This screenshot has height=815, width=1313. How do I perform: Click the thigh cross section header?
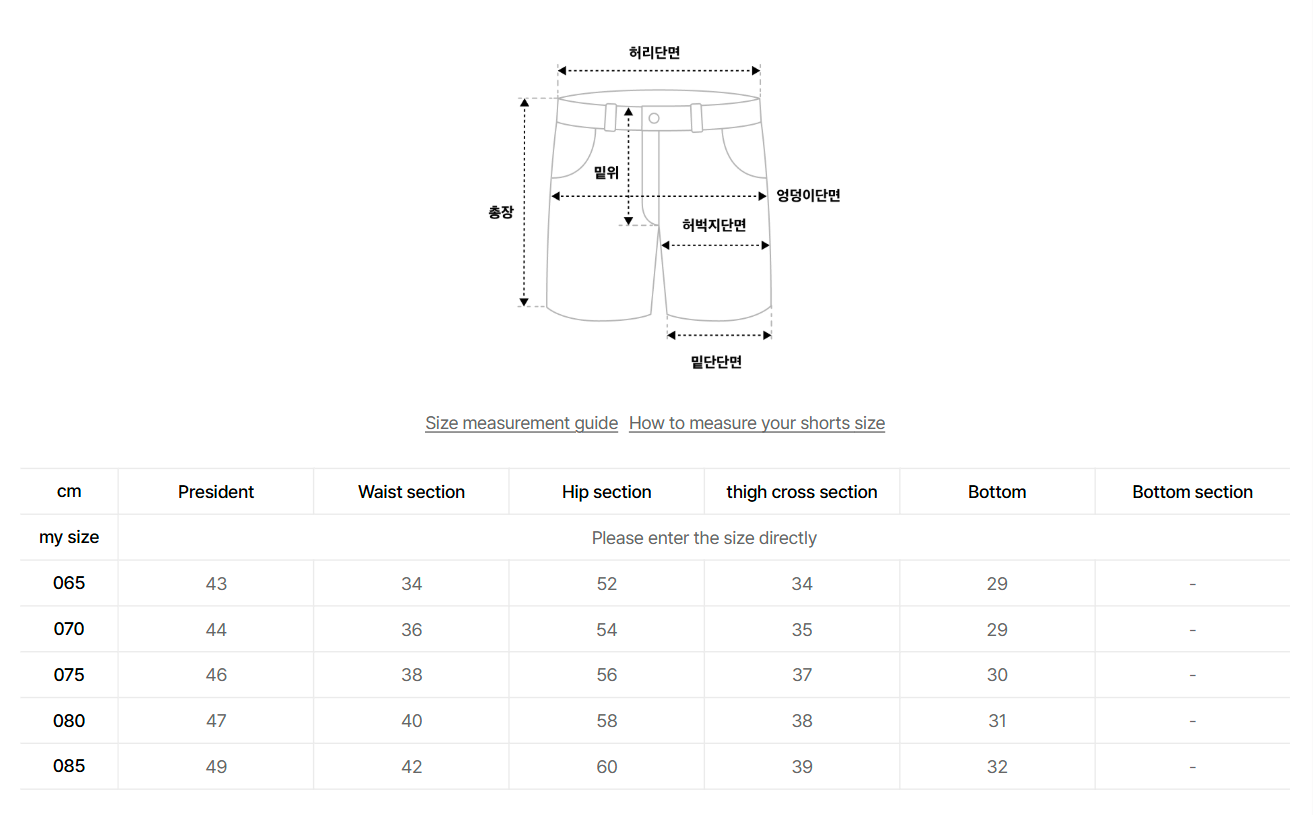(x=802, y=492)
